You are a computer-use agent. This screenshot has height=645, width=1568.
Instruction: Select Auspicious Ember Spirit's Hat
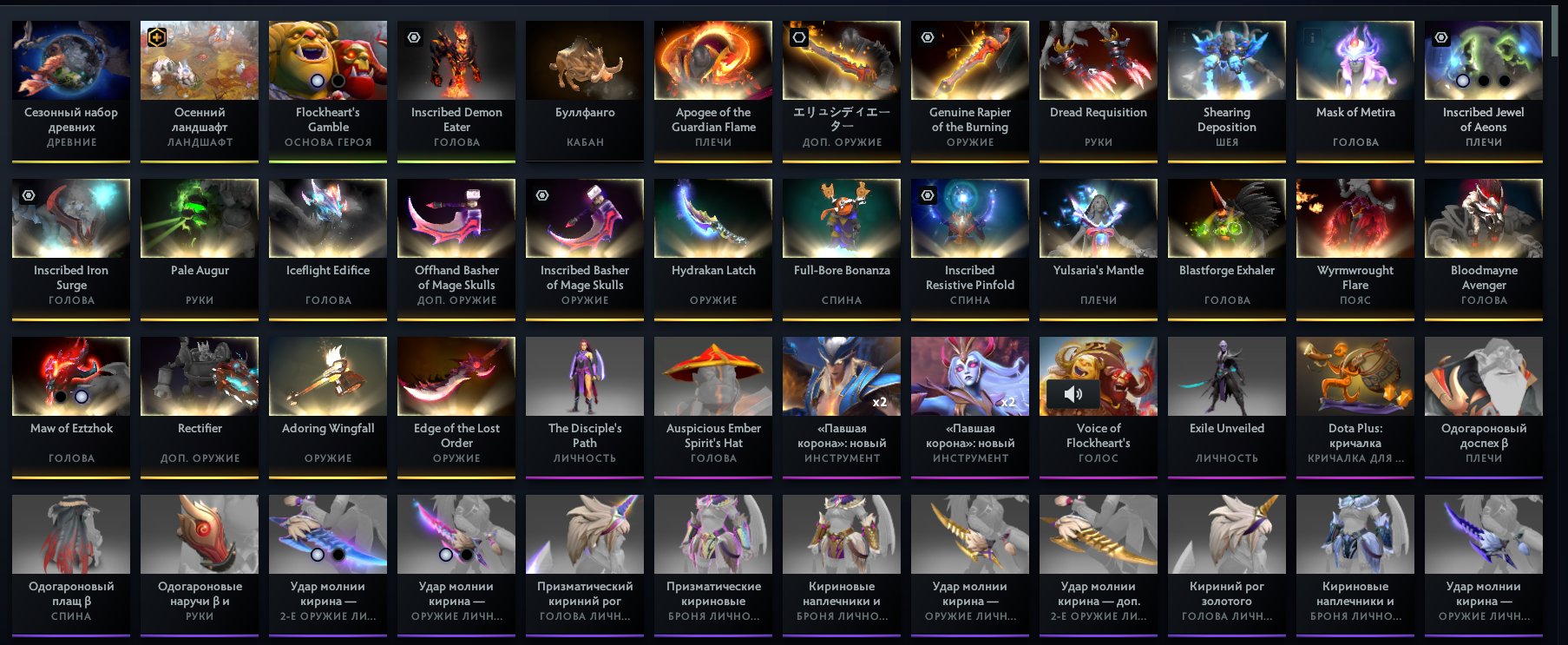tap(712, 407)
